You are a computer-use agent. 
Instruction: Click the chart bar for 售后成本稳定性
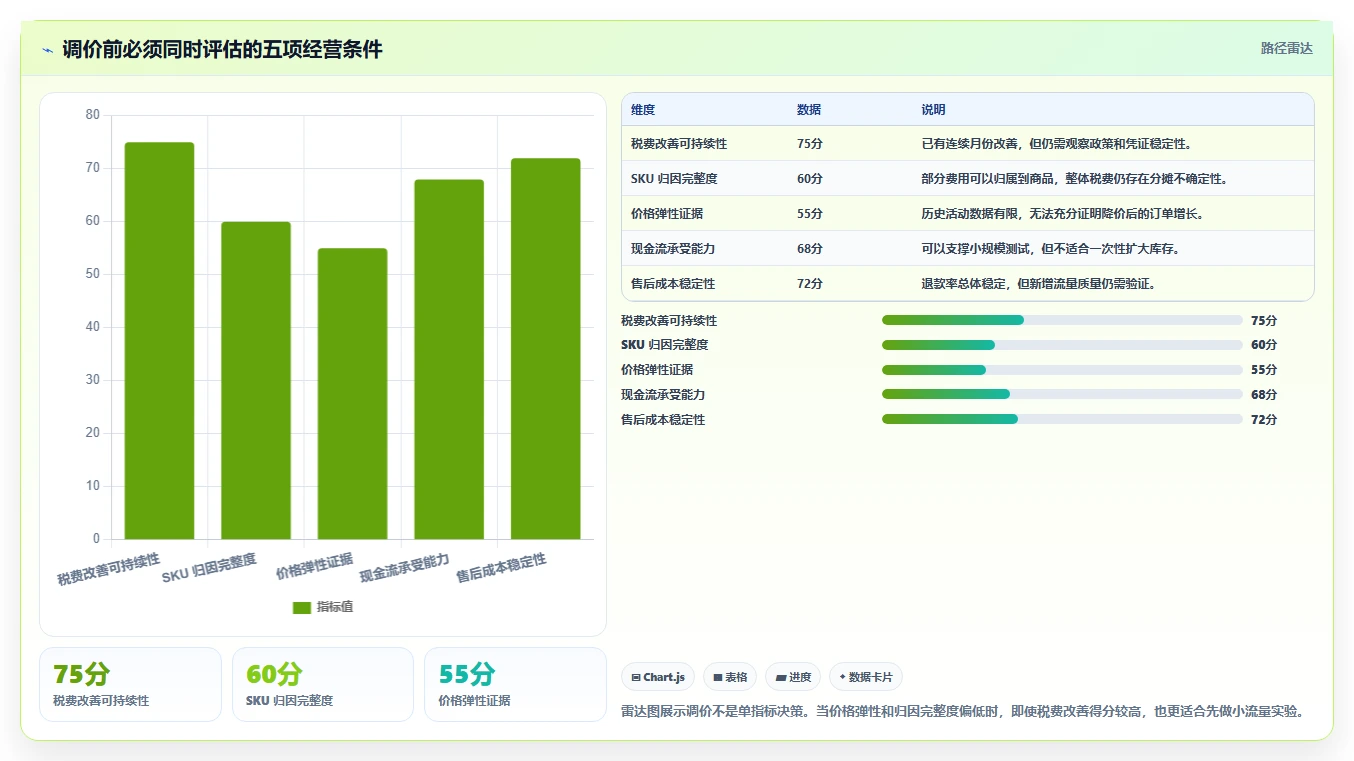546,349
